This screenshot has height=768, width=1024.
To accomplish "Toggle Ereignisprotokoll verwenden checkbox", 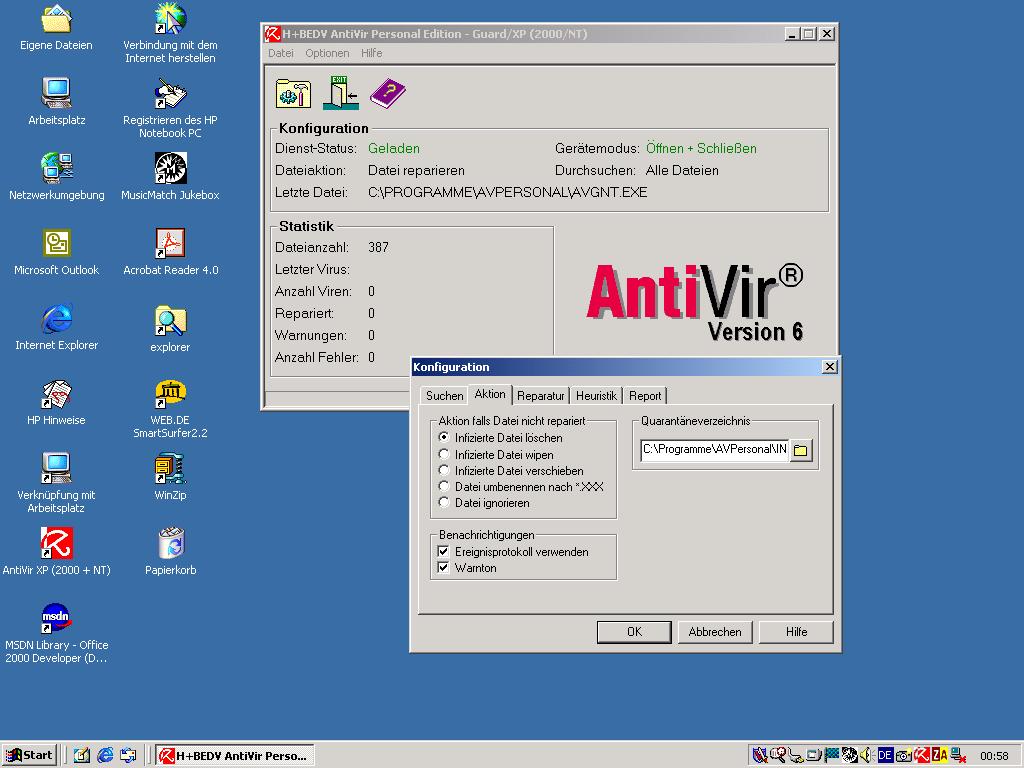I will click(513, 552).
